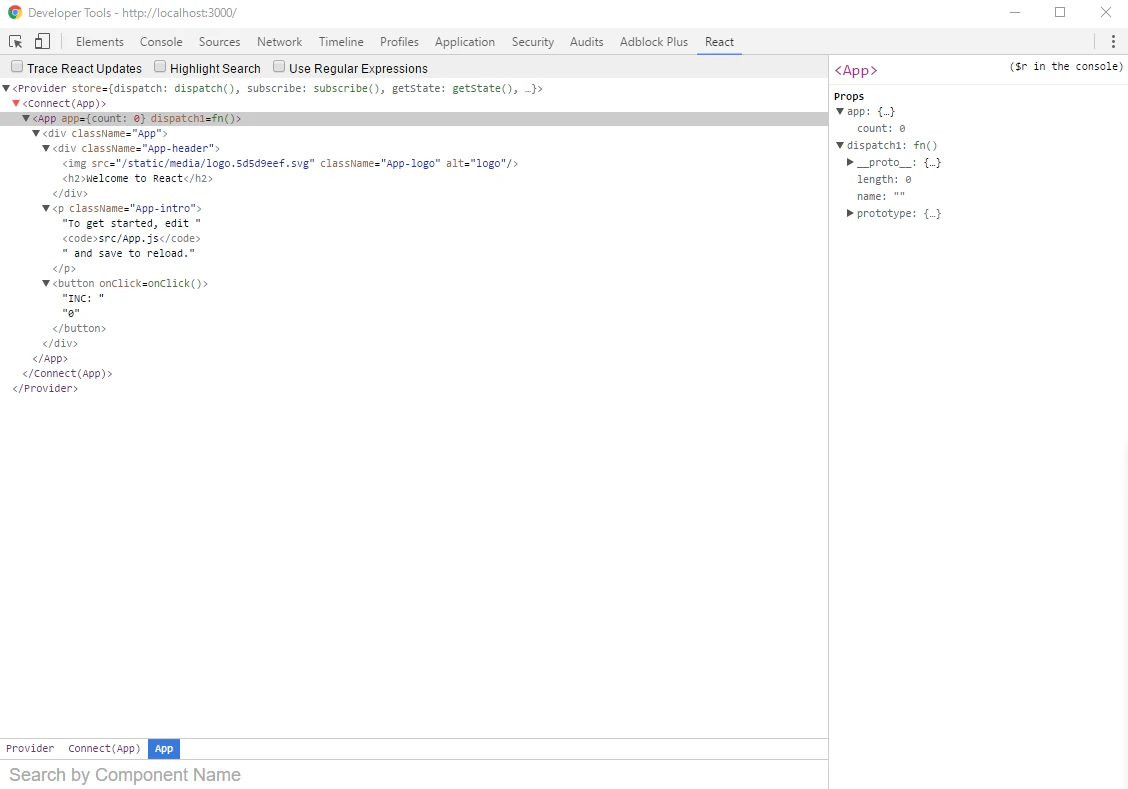Viewport: 1128px width, 789px height.
Task: Click the "0" text node under button
Action: (71, 314)
